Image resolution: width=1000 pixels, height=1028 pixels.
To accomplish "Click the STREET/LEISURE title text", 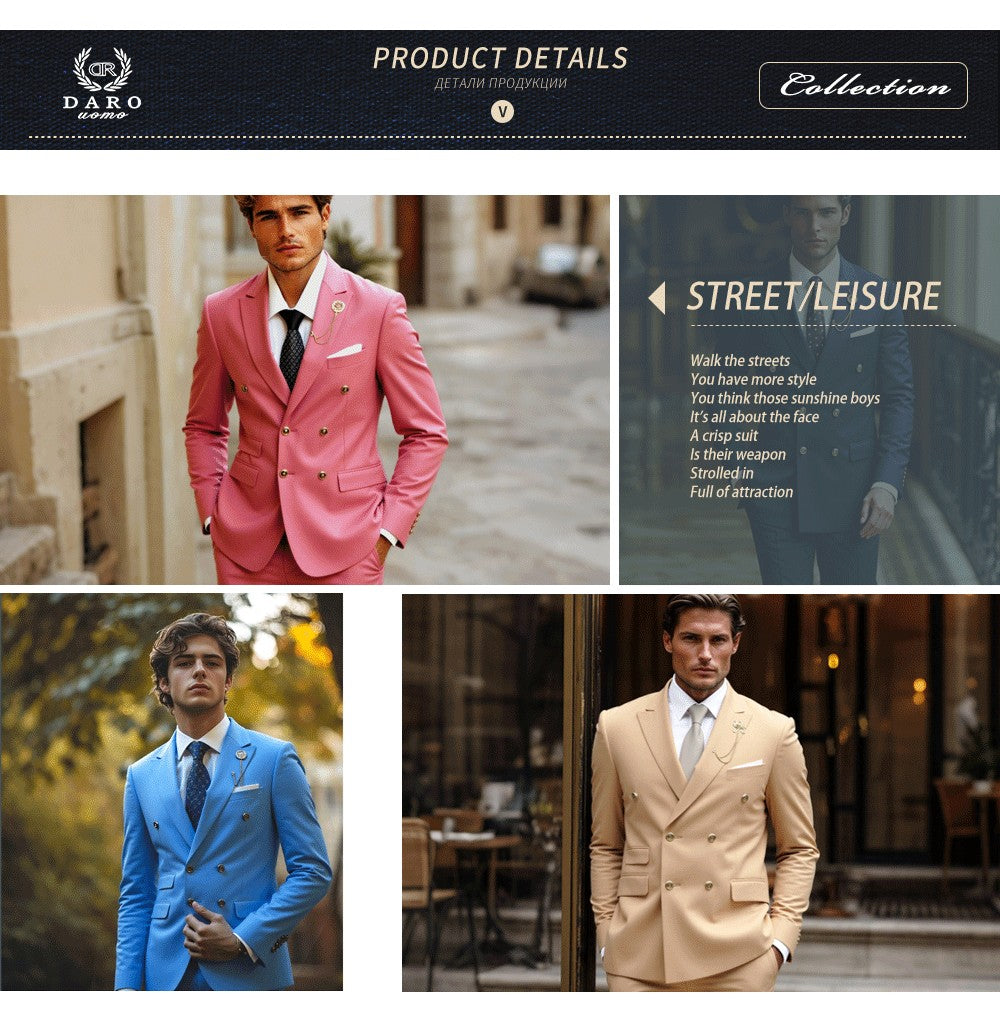I will coord(814,296).
